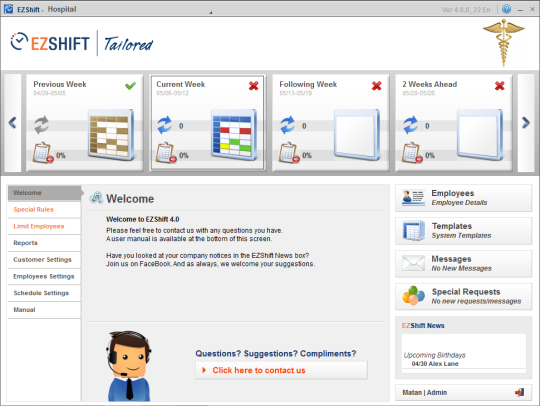Open Current Week colored schedule grid
This screenshot has height=406, width=540.
coord(234,134)
